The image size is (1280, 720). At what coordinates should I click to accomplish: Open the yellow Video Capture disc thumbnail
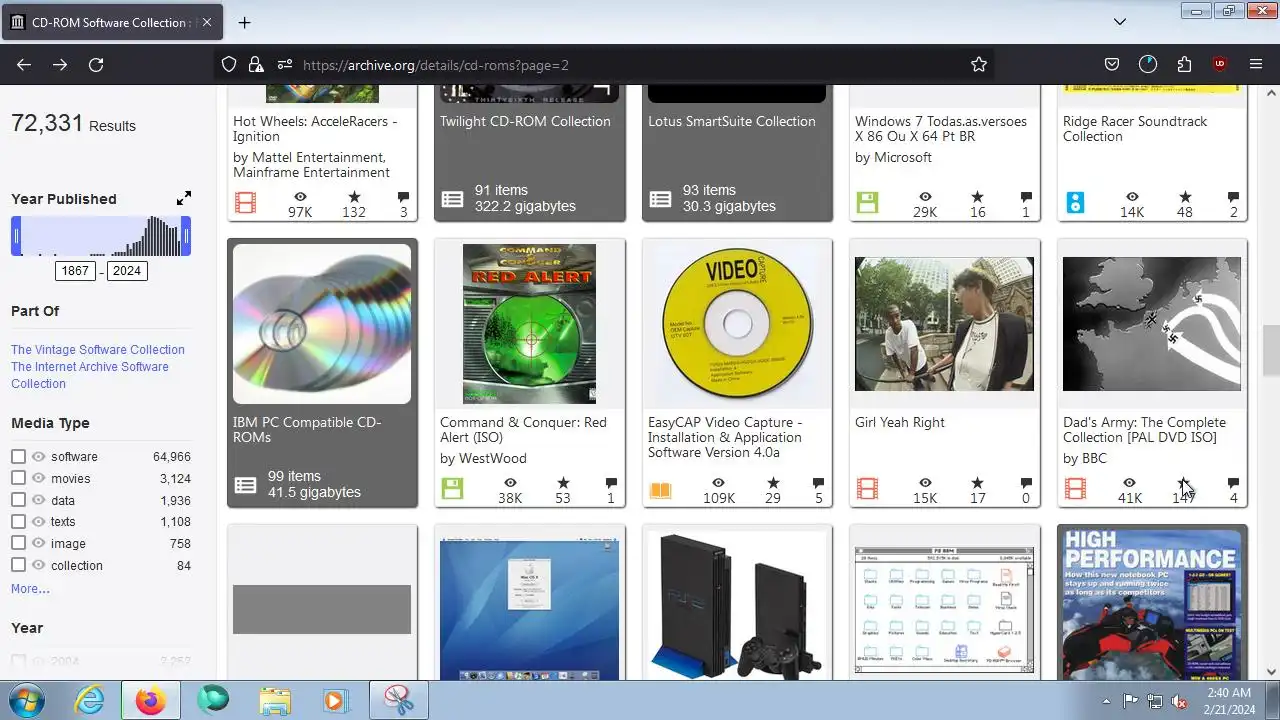tap(737, 324)
